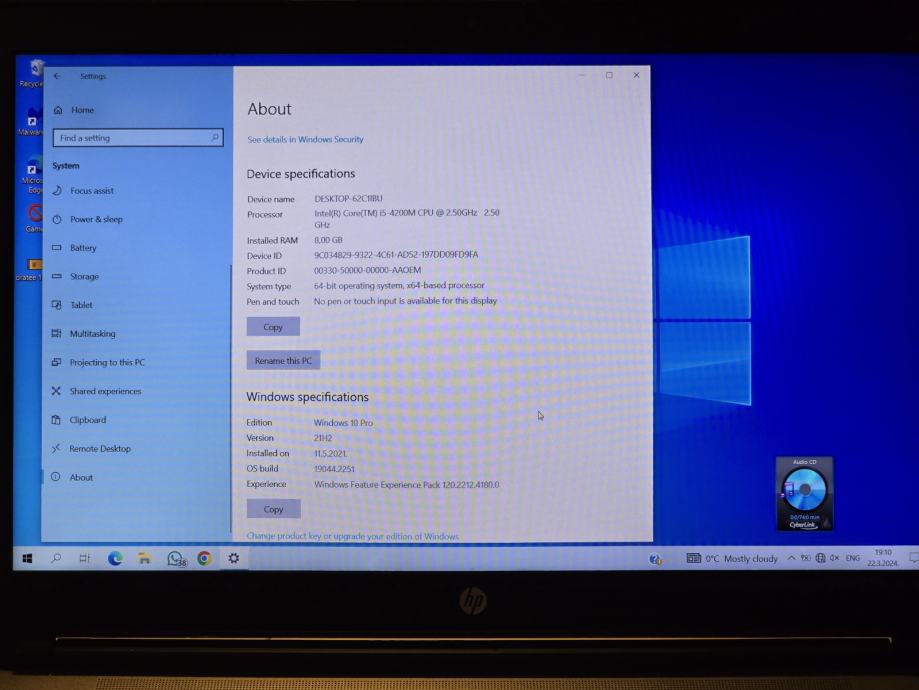
Task: Show hidden tray icons chevron
Action: (x=792, y=558)
